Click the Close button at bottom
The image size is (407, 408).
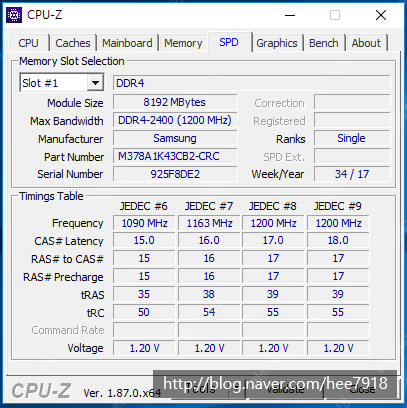tap(362, 389)
